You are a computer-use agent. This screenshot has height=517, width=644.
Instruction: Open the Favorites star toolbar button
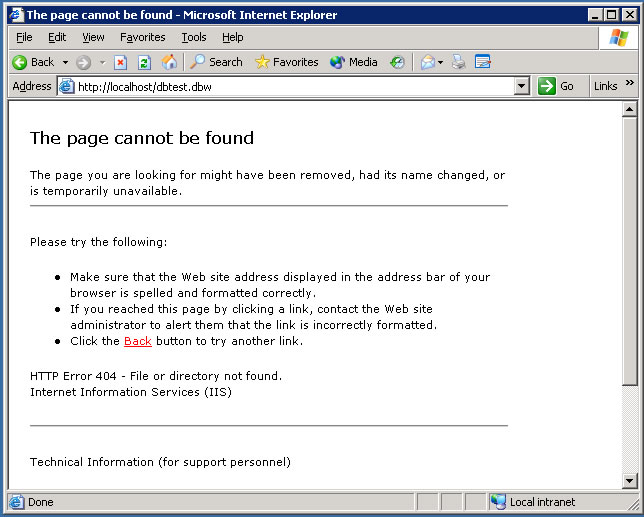coord(286,62)
